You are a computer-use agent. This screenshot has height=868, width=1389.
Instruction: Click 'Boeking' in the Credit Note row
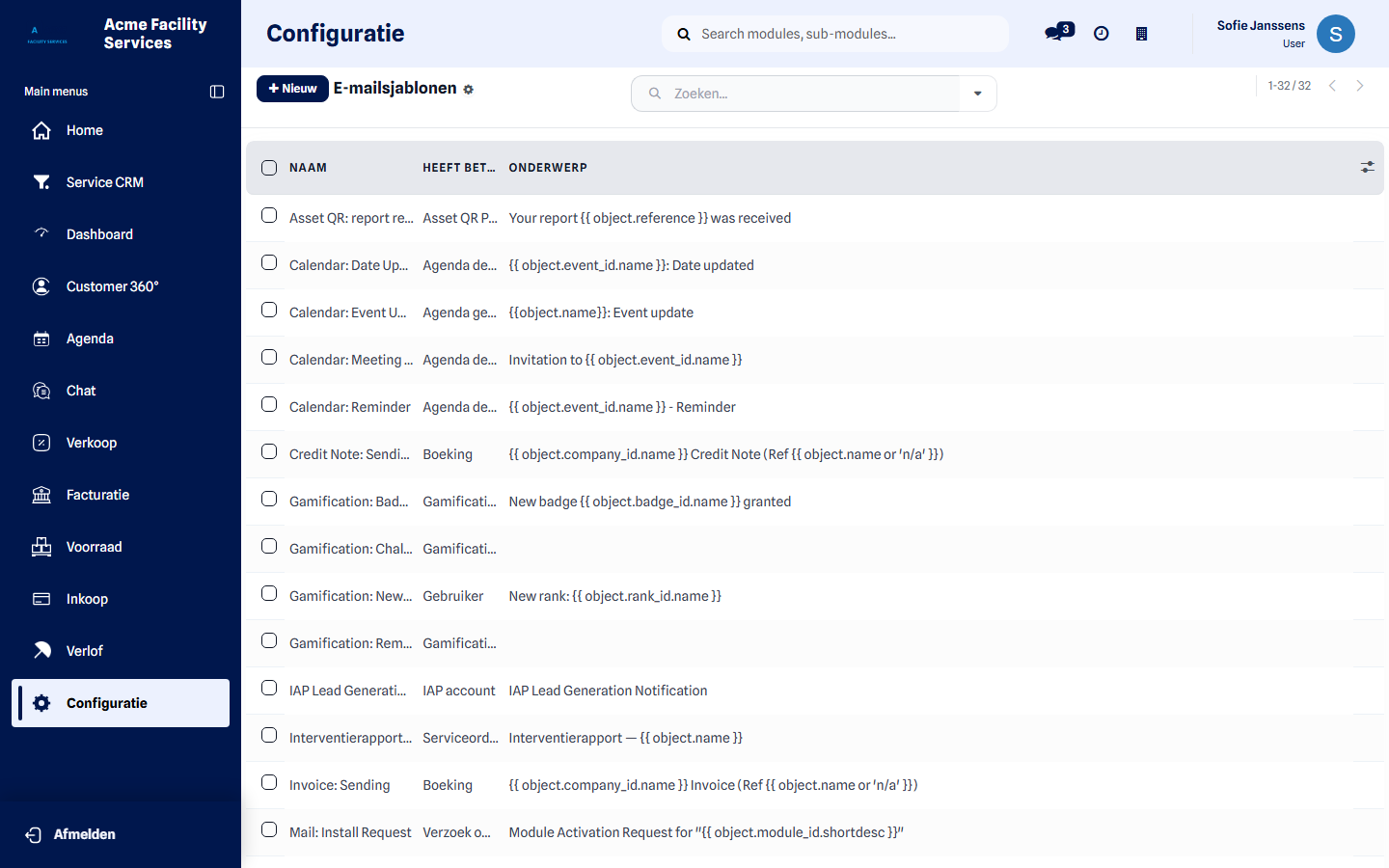click(x=448, y=454)
